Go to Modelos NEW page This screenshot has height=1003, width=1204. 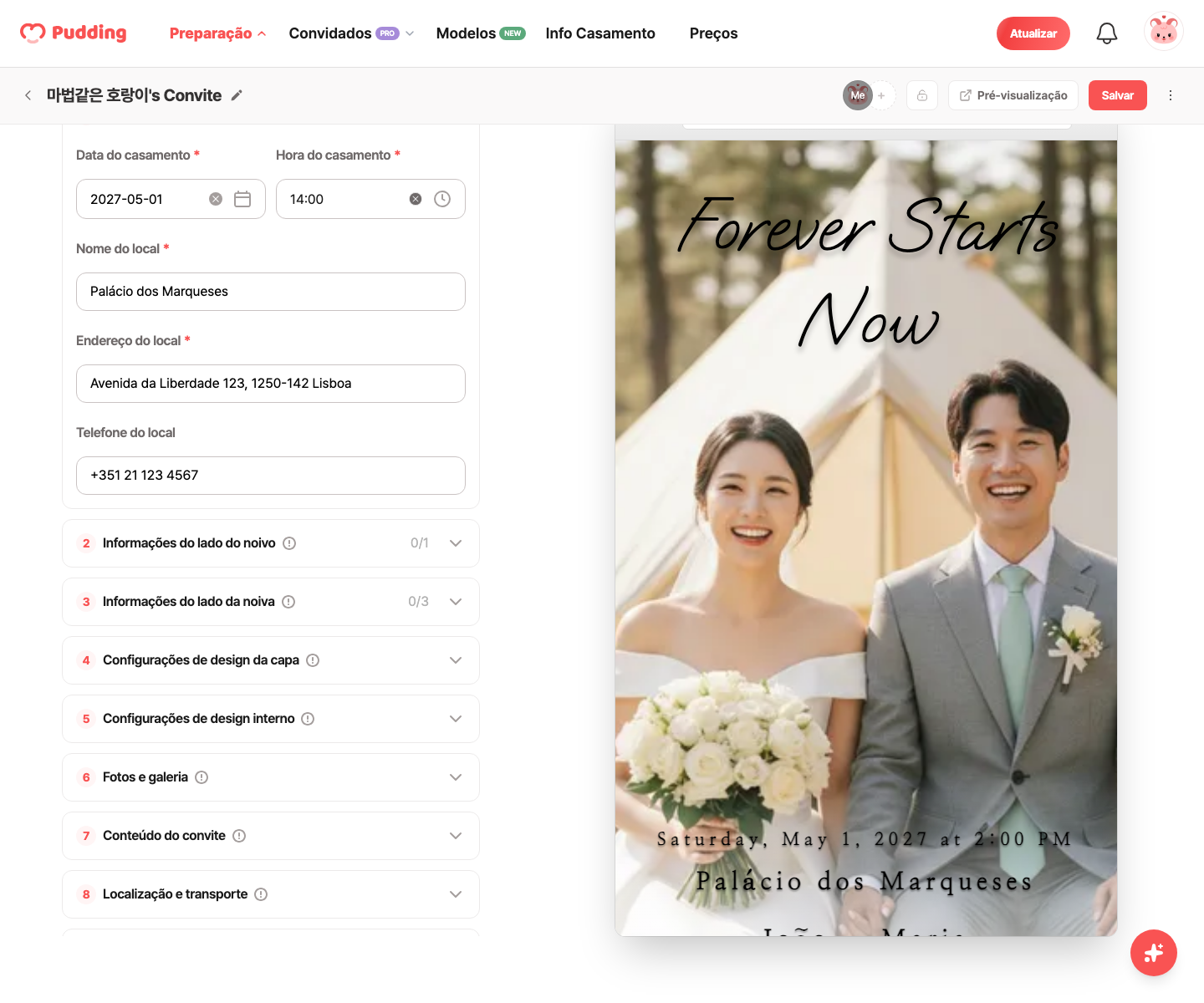pos(481,33)
